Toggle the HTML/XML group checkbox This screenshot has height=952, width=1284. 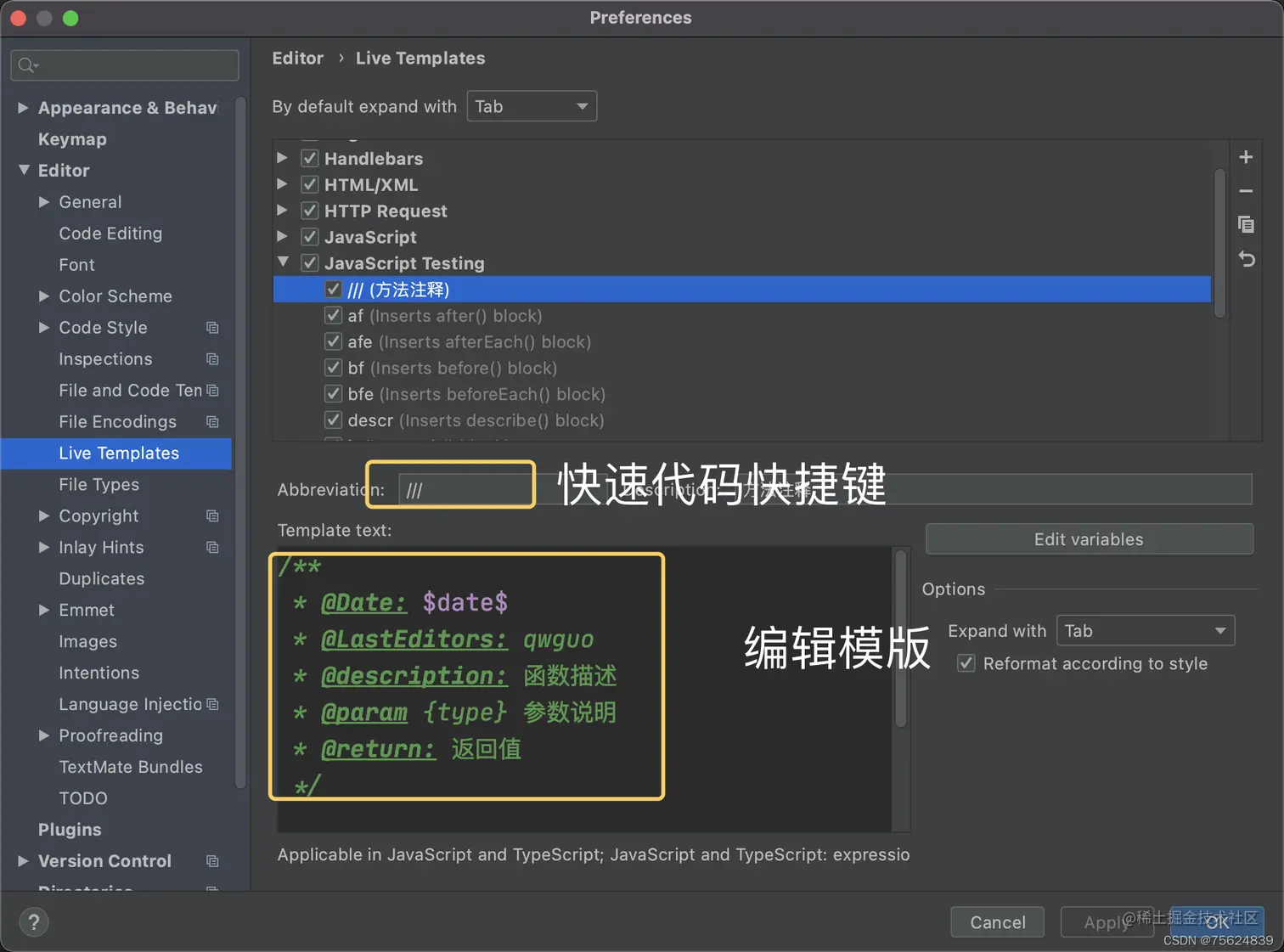310,184
